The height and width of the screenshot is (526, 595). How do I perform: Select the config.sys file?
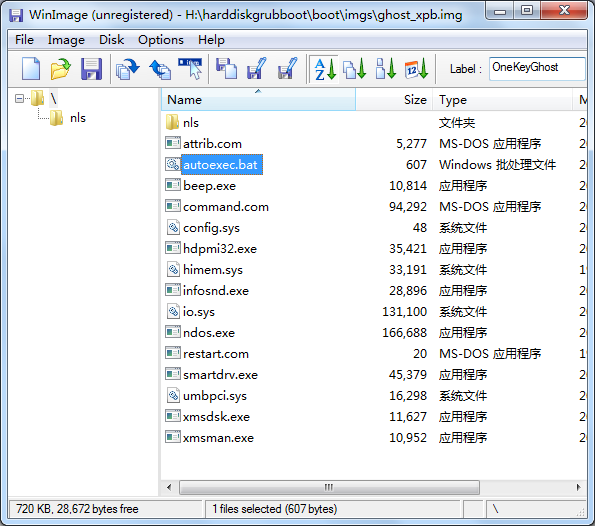211,228
